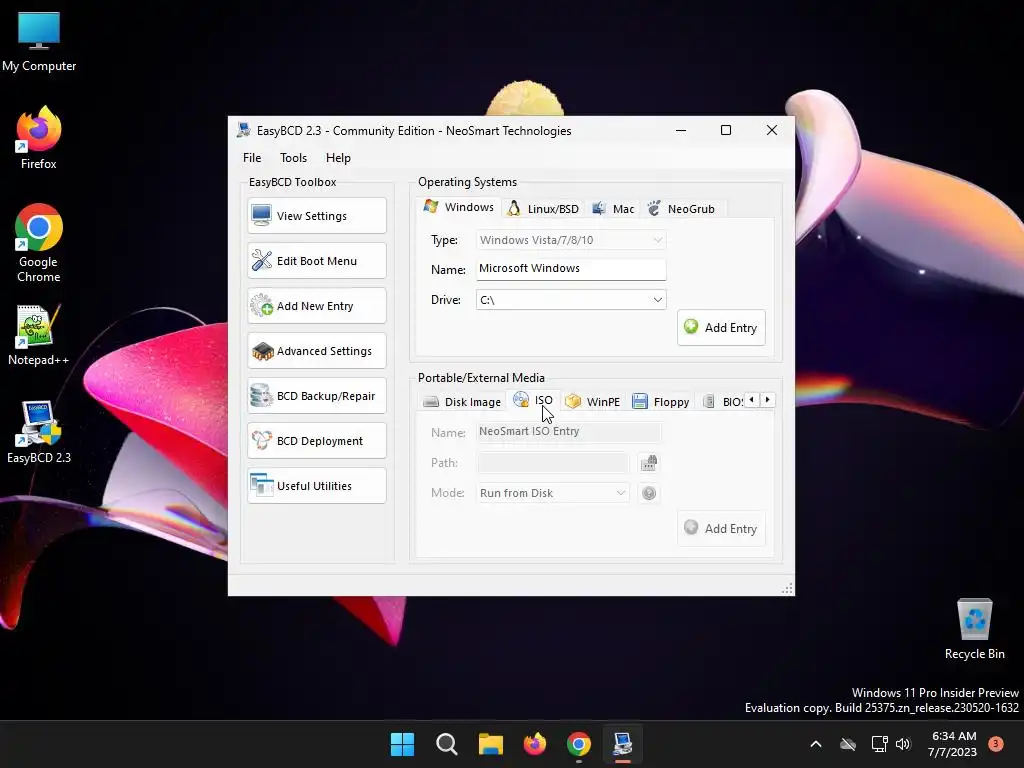
Task: Click the ISO Path field
Action: (x=552, y=463)
